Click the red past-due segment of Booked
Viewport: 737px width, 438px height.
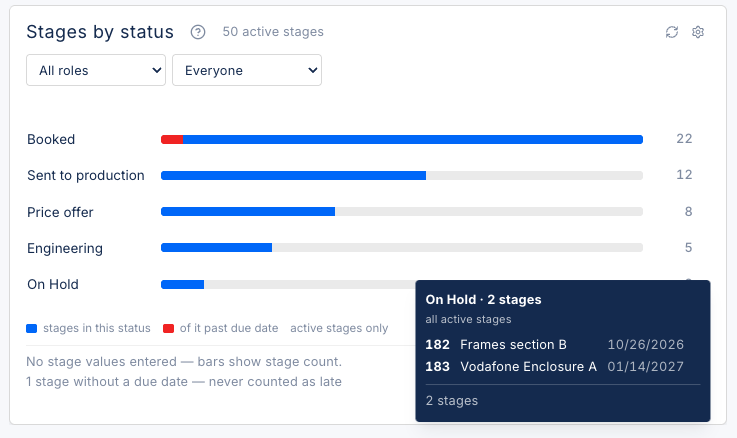pos(172,140)
